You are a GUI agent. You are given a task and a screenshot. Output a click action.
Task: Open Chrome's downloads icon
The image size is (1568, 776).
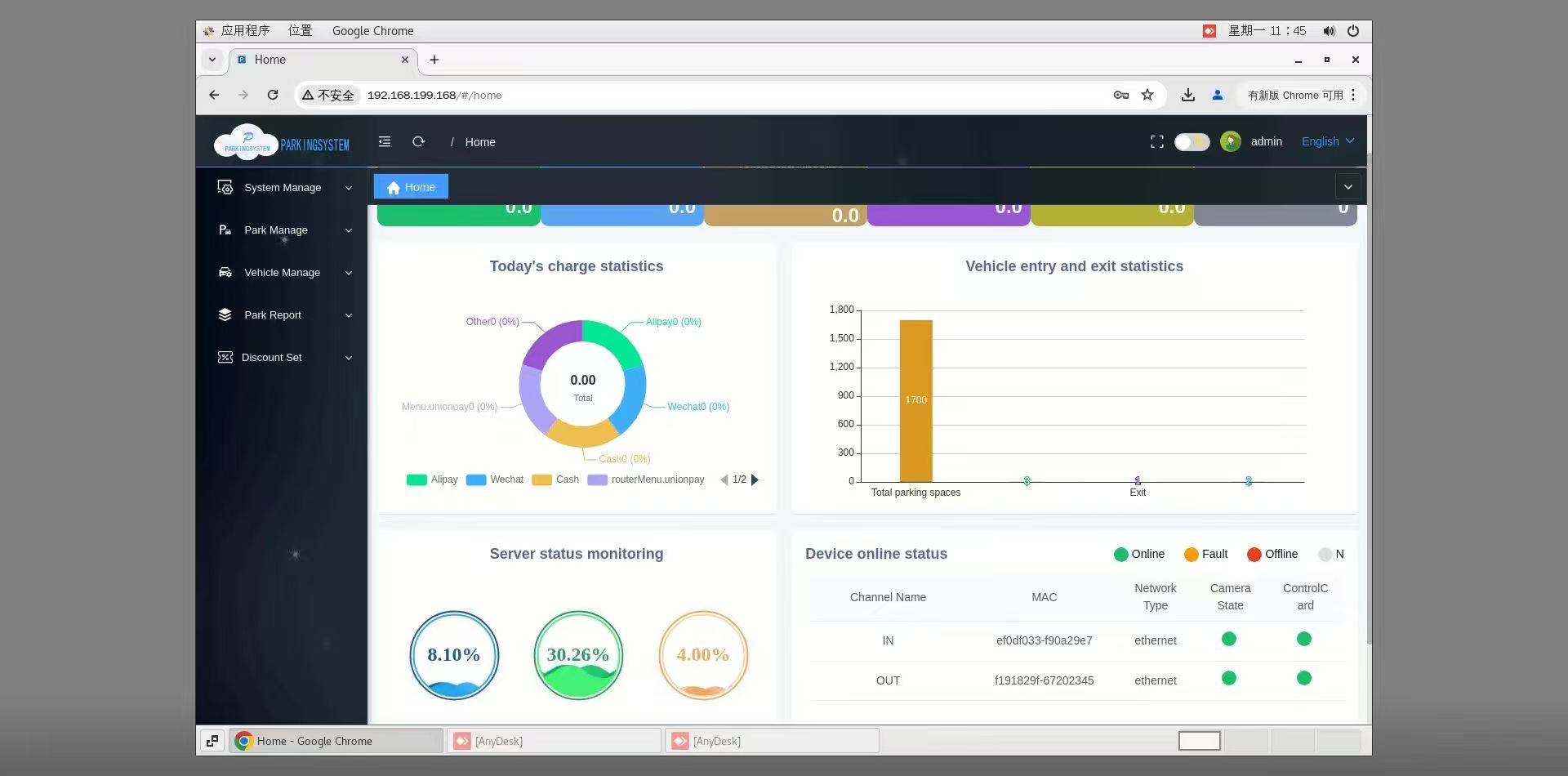point(1188,95)
